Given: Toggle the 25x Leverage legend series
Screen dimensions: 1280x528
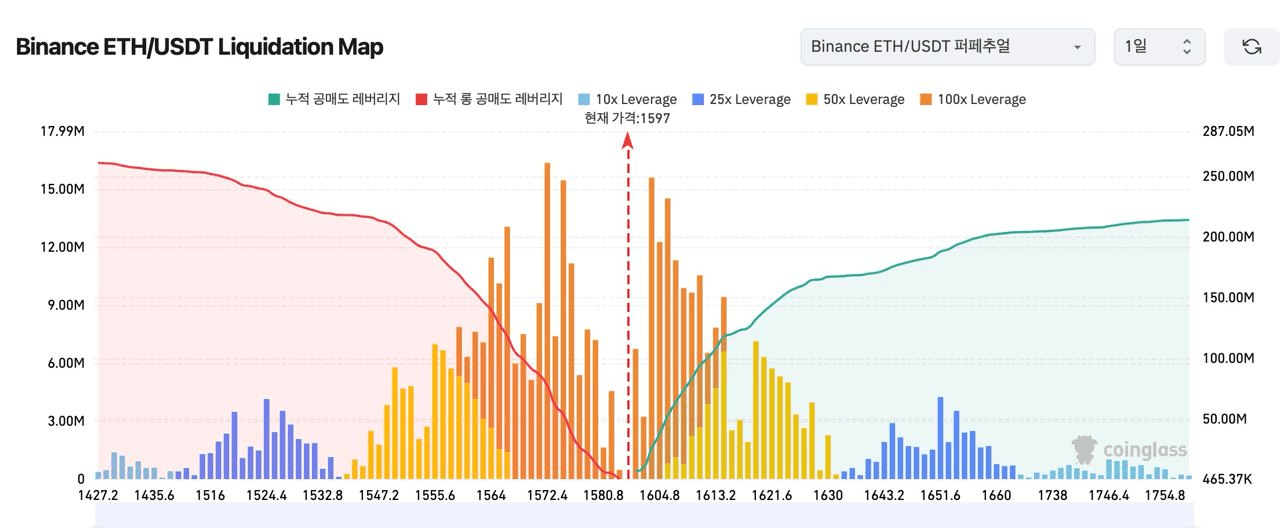Looking at the screenshot, I should [x=741, y=99].
